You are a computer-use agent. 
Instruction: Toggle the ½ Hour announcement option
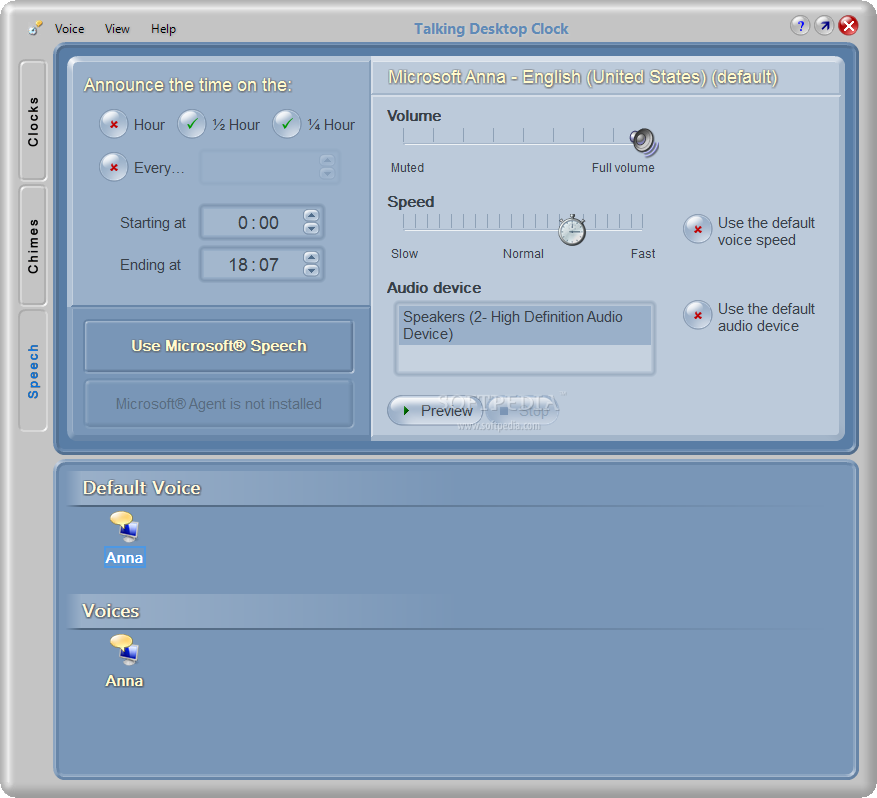coord(192,124)
